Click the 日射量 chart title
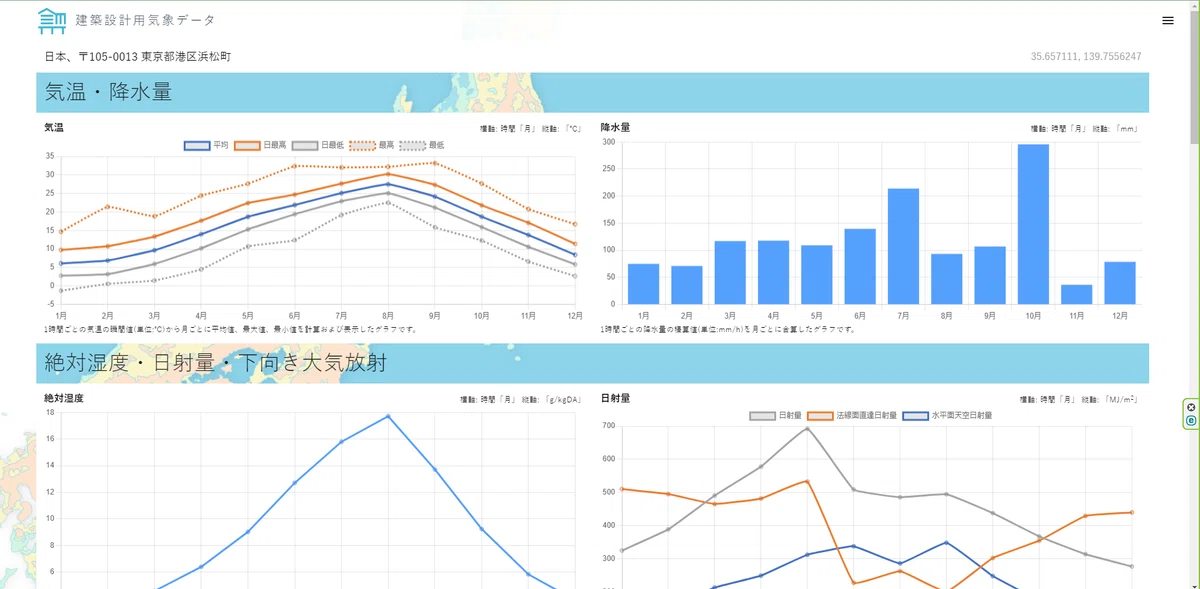This screenshot has height=589, width=1200. click(x=615, y=398)
